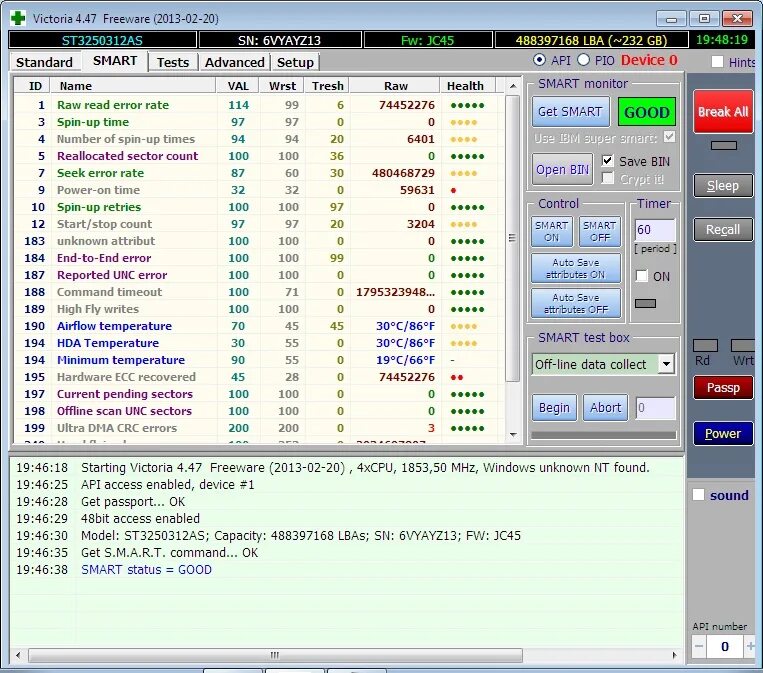Click the API number value field
The height and width of the screenshot is (673, 763).
tap(725, 646)
